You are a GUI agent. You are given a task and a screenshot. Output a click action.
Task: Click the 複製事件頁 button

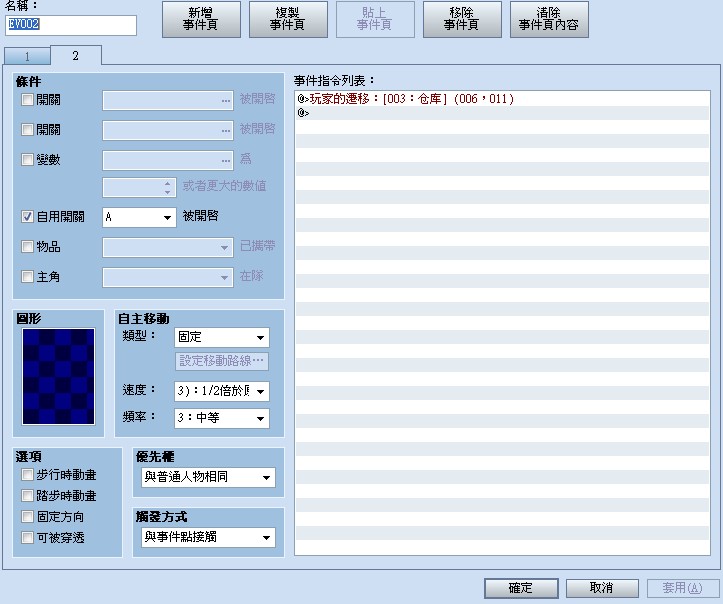pos(288,19)
